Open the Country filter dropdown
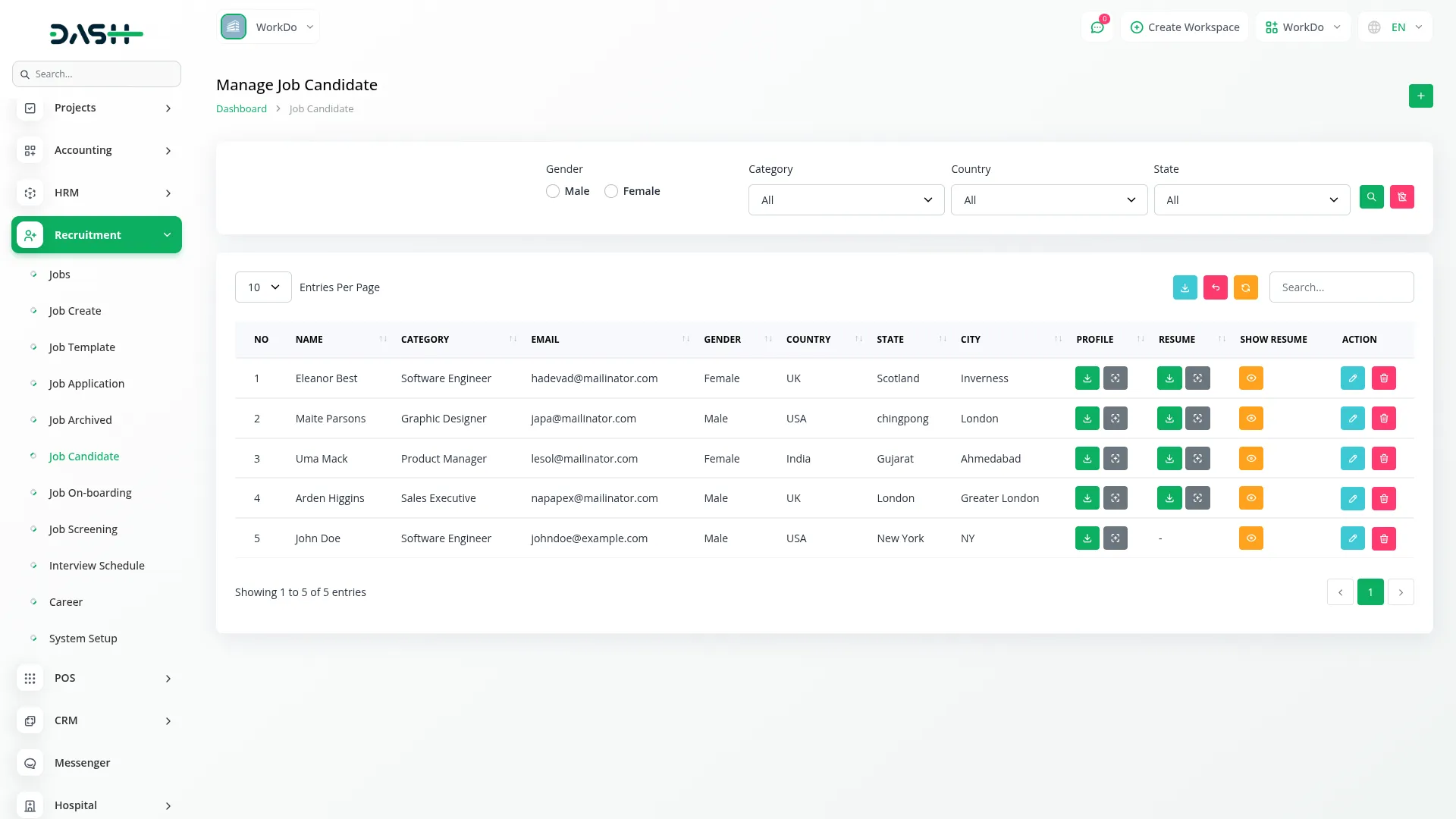The width and height of the screenshot is (1456, 819). [x=1048, y=200]
